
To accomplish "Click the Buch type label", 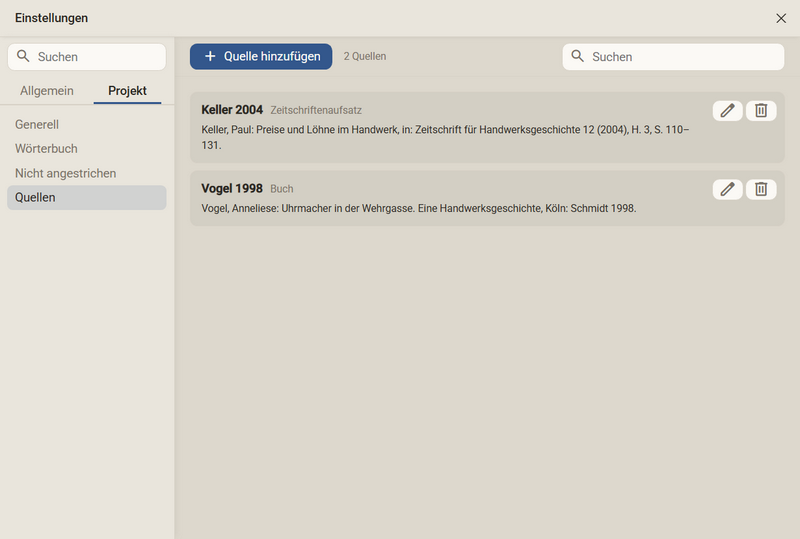I will (x=282, y=189).
